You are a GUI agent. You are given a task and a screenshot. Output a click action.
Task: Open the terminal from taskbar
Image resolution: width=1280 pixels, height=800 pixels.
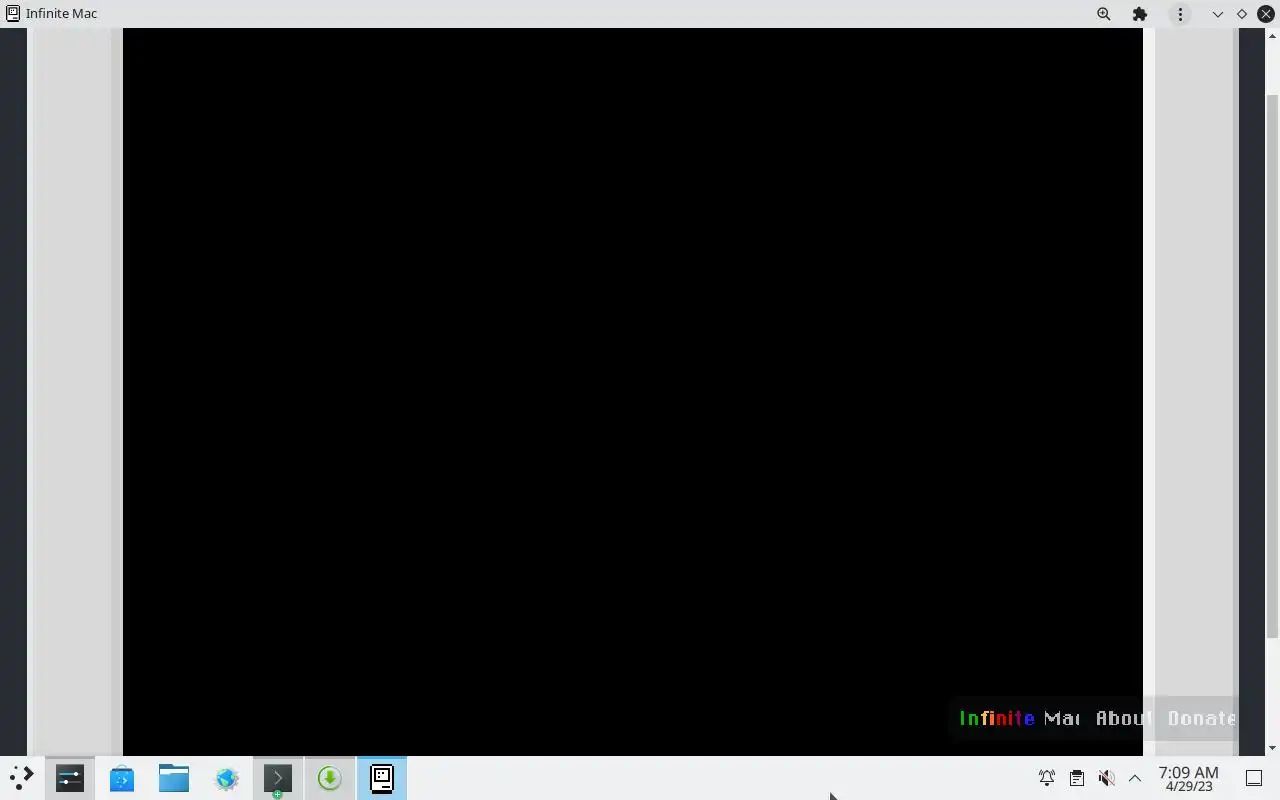278,778
